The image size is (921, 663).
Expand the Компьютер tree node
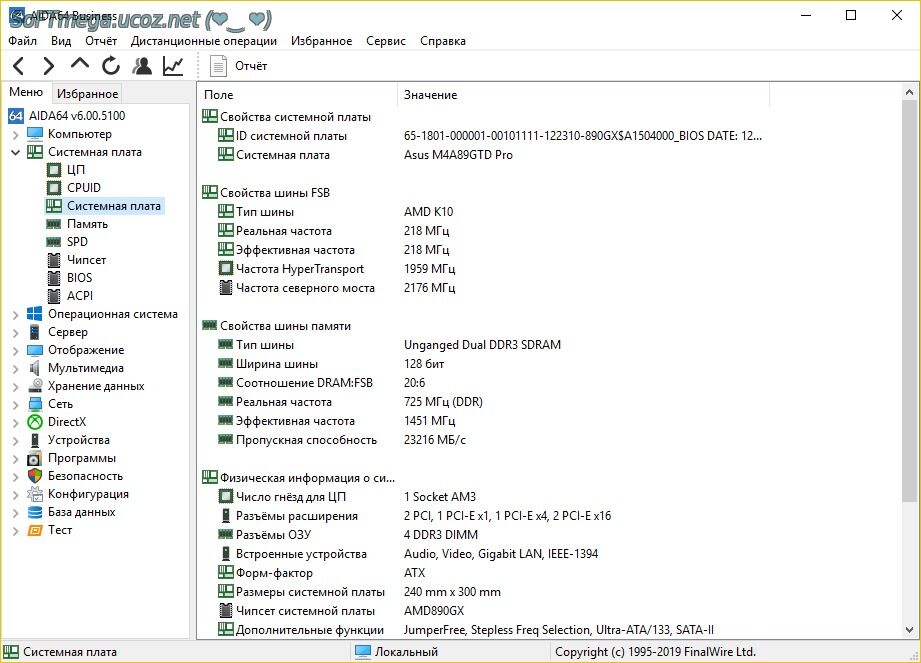coord(15,134)
